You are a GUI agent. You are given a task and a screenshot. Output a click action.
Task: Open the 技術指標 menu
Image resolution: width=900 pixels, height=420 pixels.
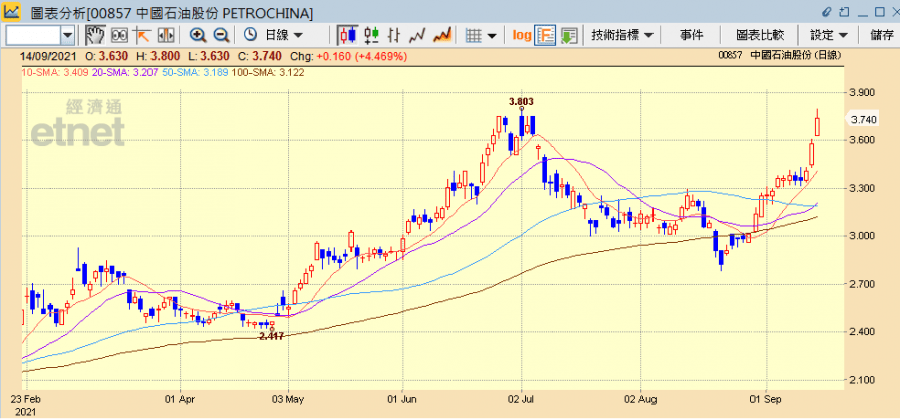point(622,35)
